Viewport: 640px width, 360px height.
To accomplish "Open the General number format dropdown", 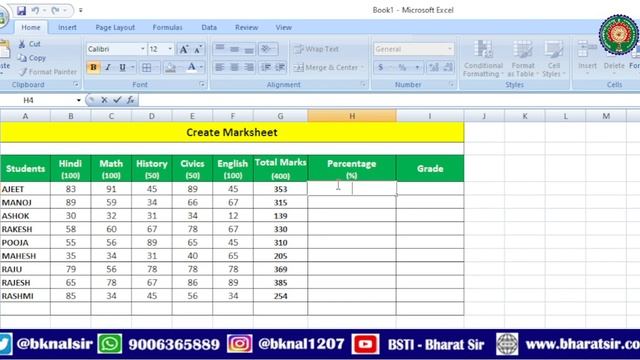I will (450, 49).
